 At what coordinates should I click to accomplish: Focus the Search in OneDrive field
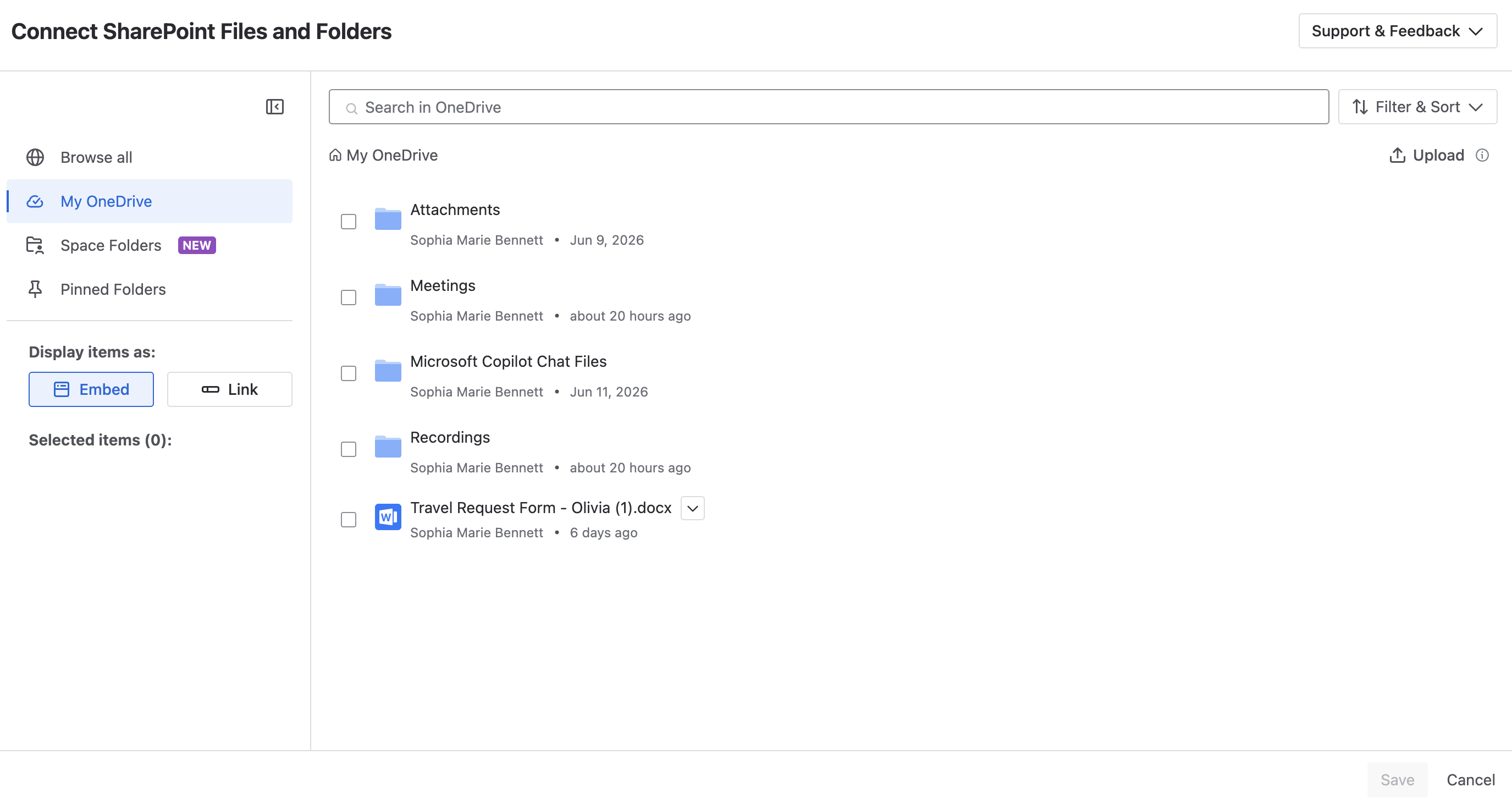829,107
